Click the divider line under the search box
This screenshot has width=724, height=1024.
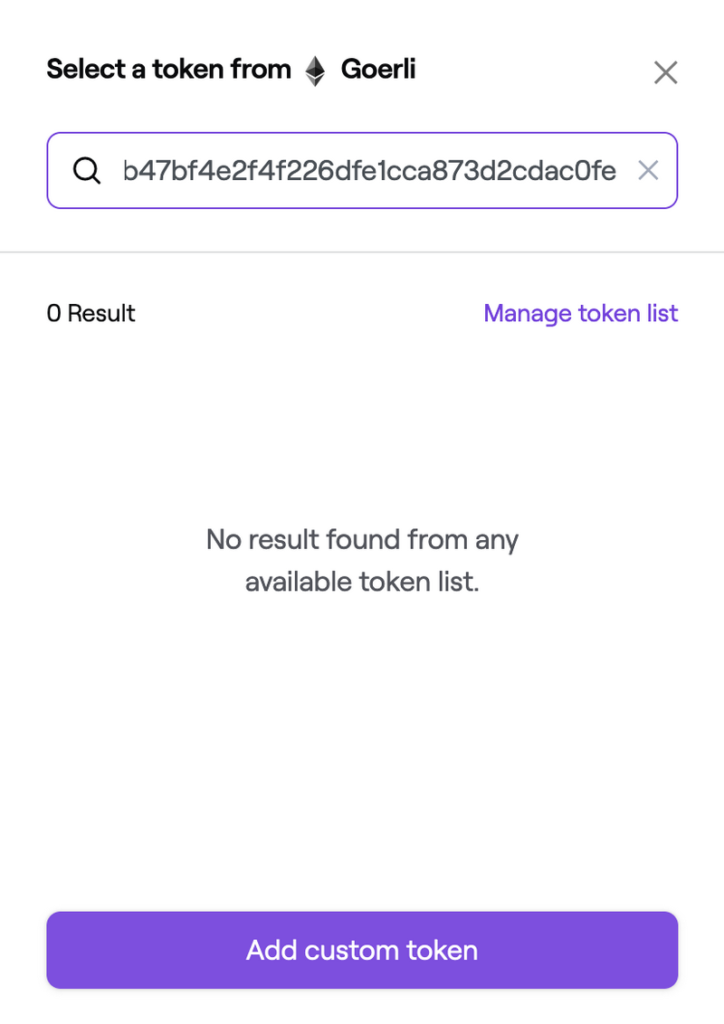click(362, 252)
